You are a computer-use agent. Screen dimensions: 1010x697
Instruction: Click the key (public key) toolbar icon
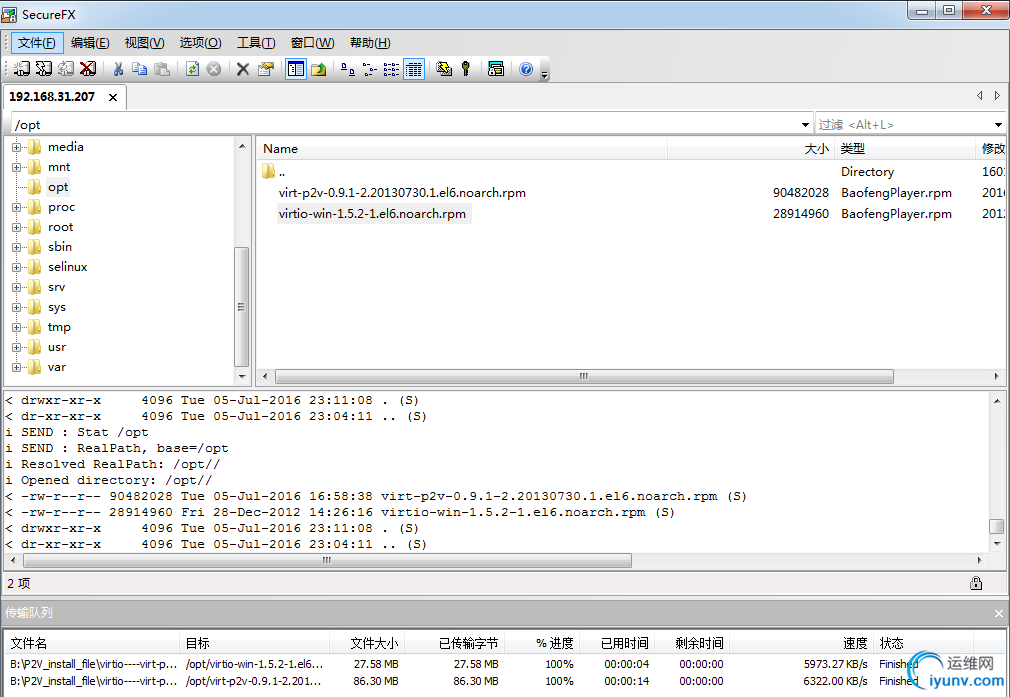[x=466, y=69]
